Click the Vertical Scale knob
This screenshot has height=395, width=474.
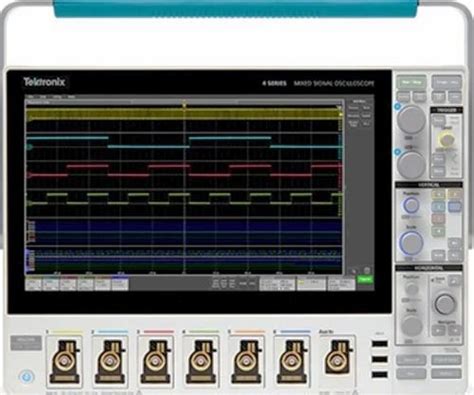[x=412, y=242]
